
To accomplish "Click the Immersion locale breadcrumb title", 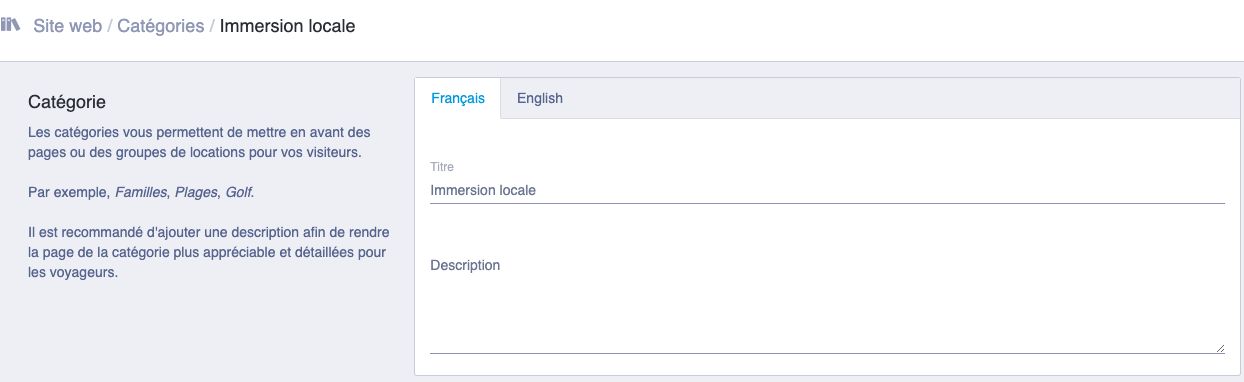I will pyautogui.click(x=287, y=26).
